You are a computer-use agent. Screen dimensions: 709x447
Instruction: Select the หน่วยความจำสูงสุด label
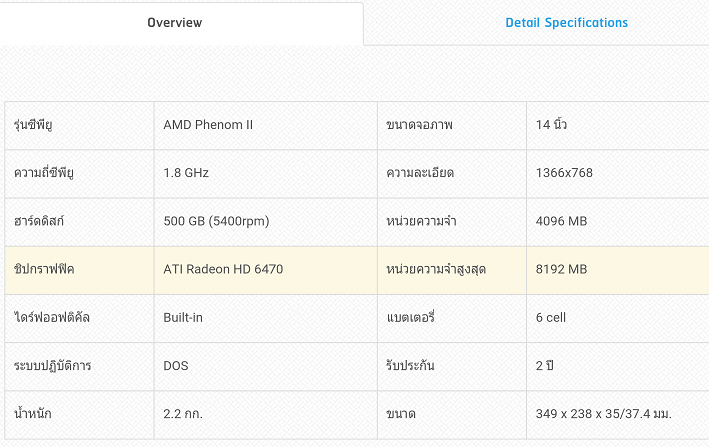436,270
